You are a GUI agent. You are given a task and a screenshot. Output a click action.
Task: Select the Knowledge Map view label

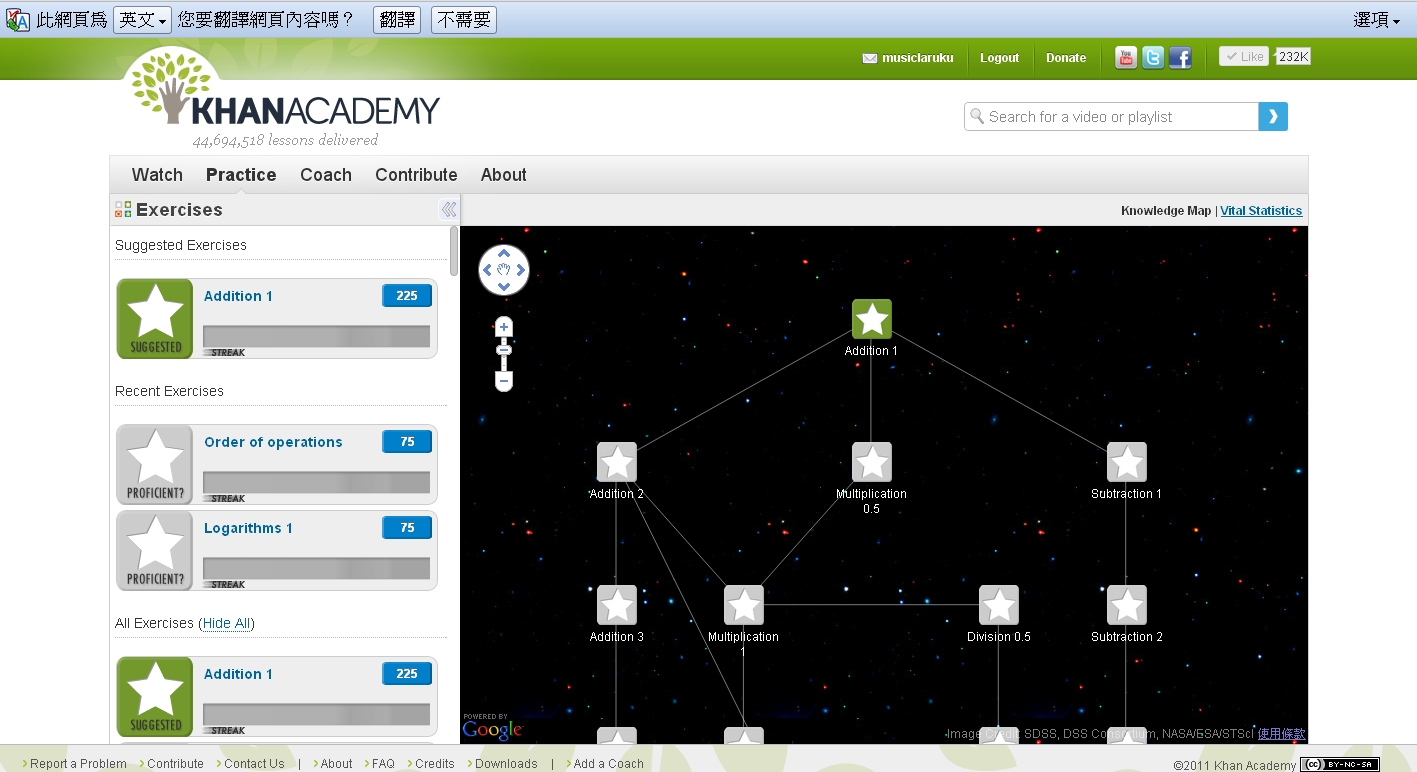pos(1166,211)
